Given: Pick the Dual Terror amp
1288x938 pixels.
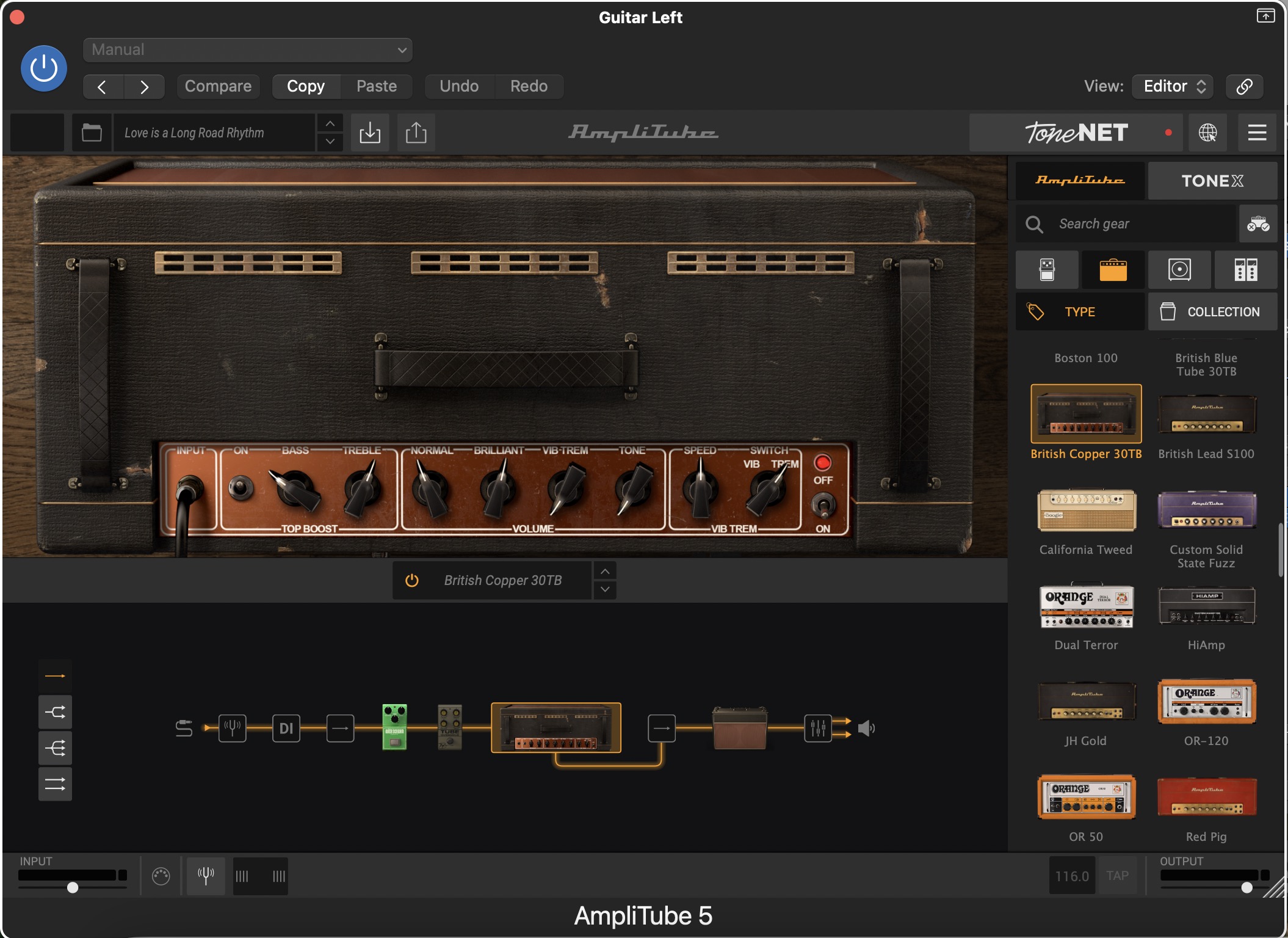Looking at the screenshot, I should (1087, 606).
